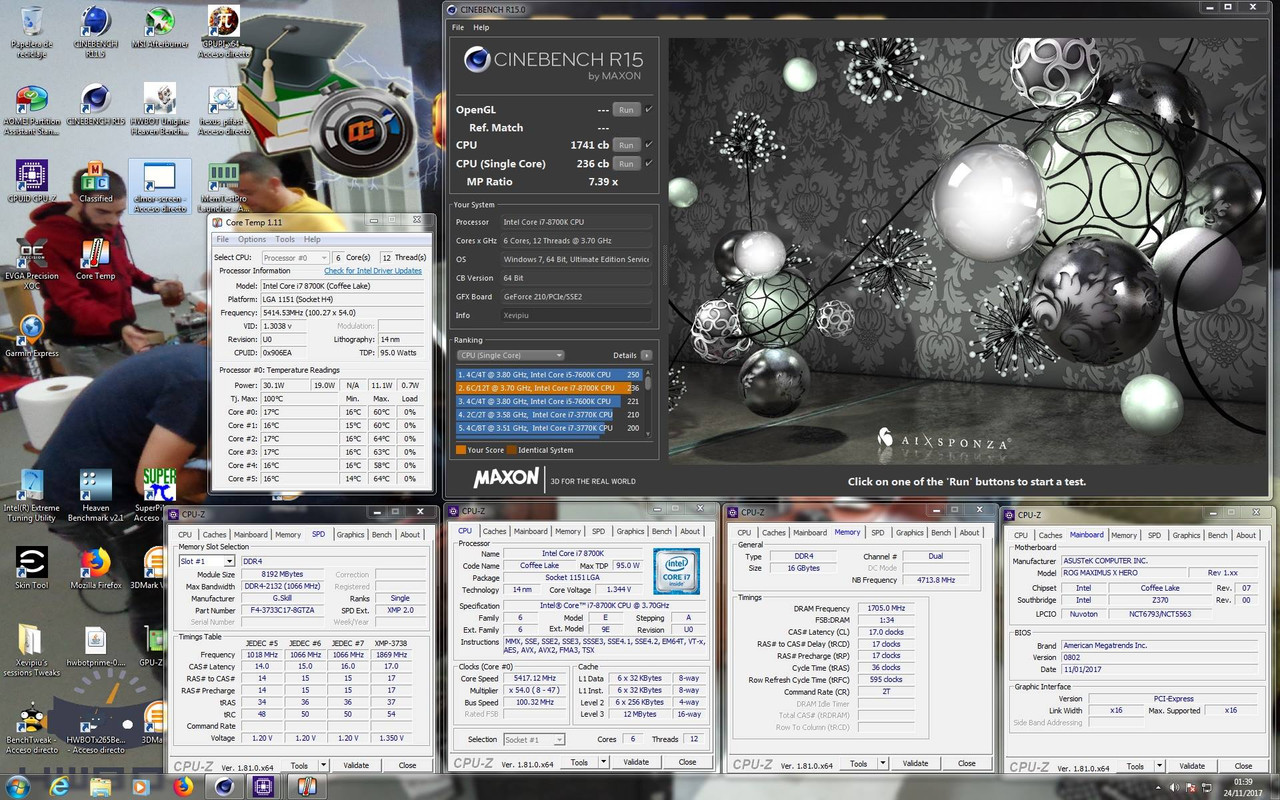Open Tools dropdown arrow in Memory CPU-Z window

[x=882, y=763]
